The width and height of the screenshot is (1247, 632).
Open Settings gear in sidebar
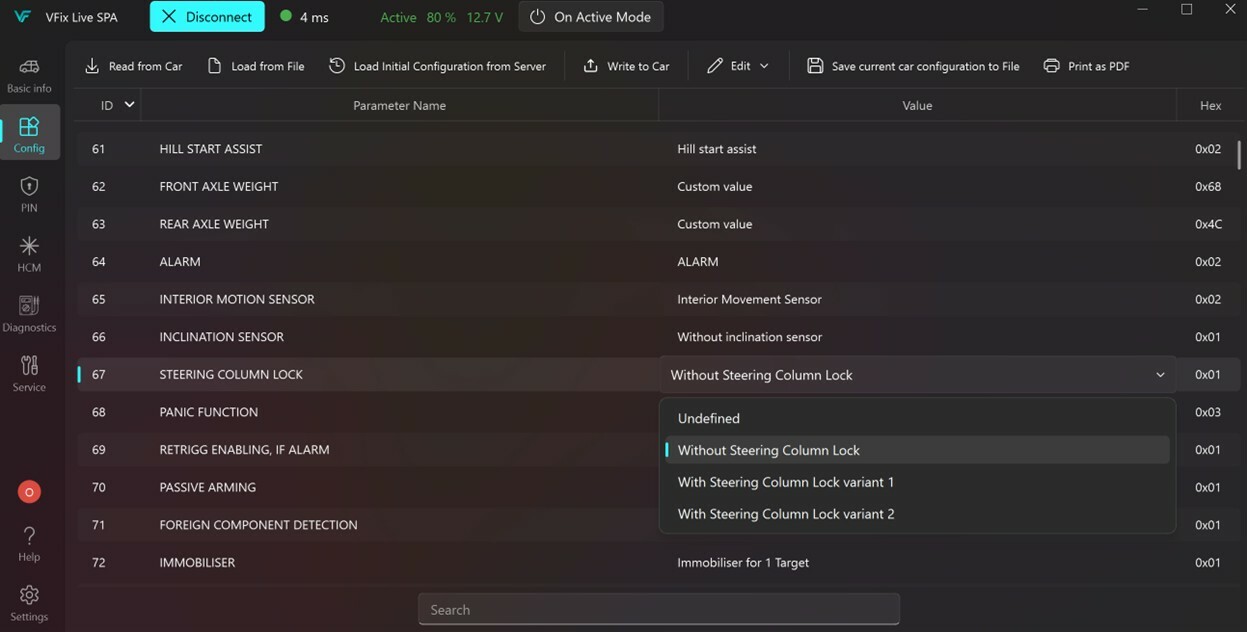click(29, 604)
